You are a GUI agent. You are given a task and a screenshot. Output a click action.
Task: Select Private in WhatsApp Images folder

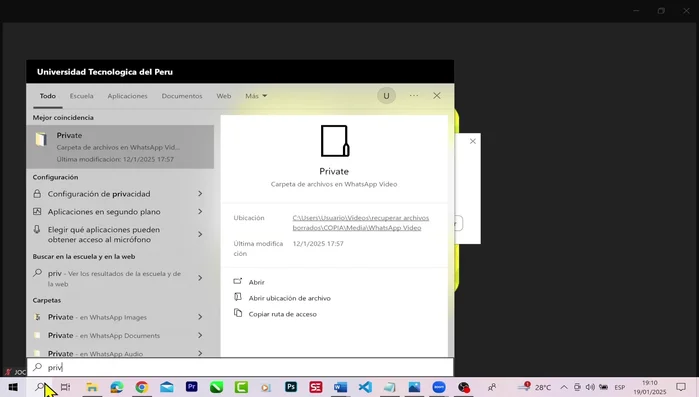[x=97, y=317]
